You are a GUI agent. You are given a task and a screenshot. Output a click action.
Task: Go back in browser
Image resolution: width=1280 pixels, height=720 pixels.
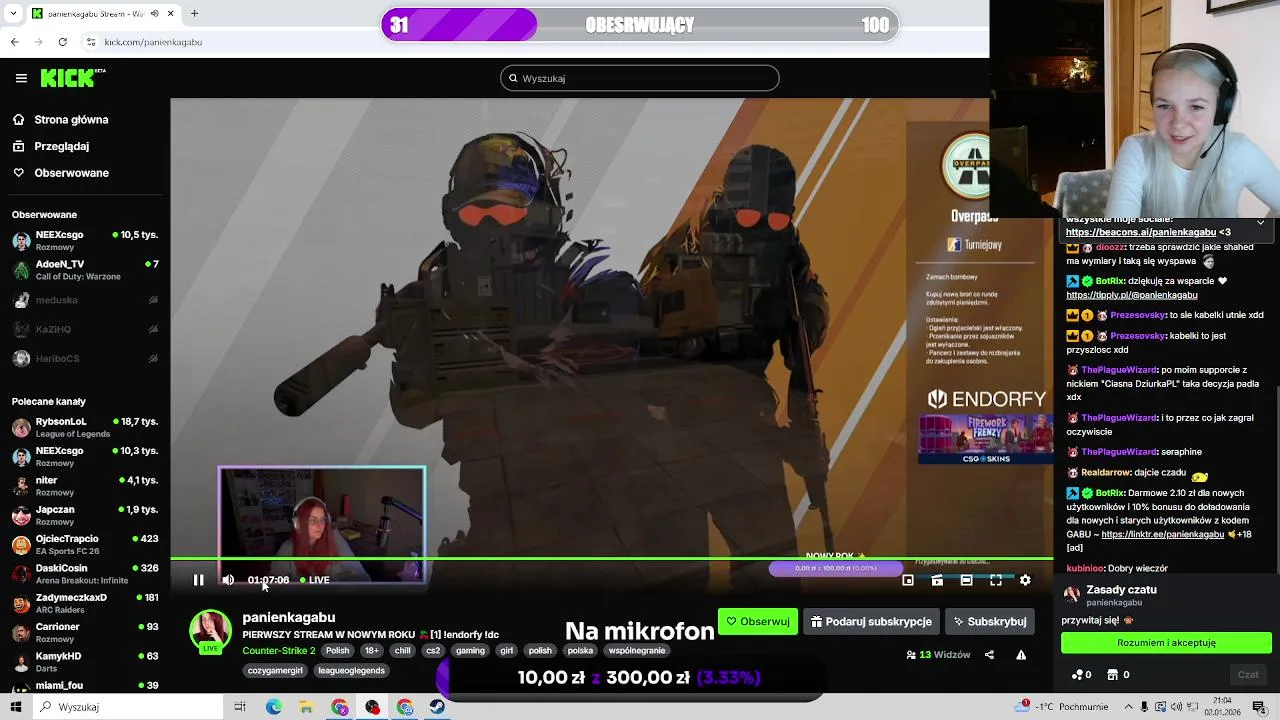14,42
